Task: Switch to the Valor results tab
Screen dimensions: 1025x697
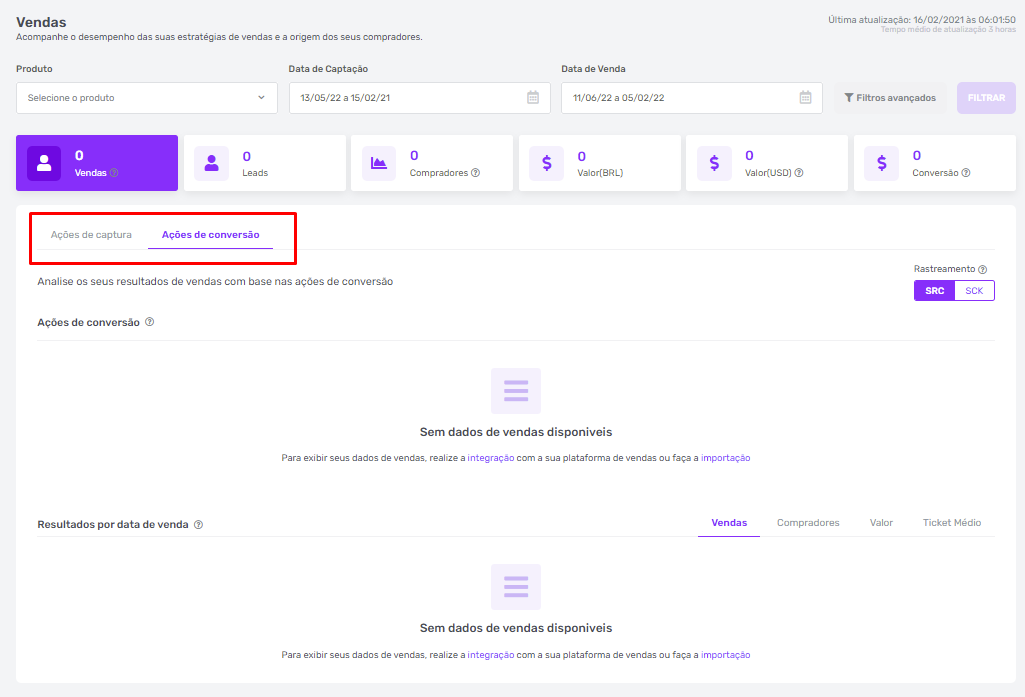Action: [881, 523]
